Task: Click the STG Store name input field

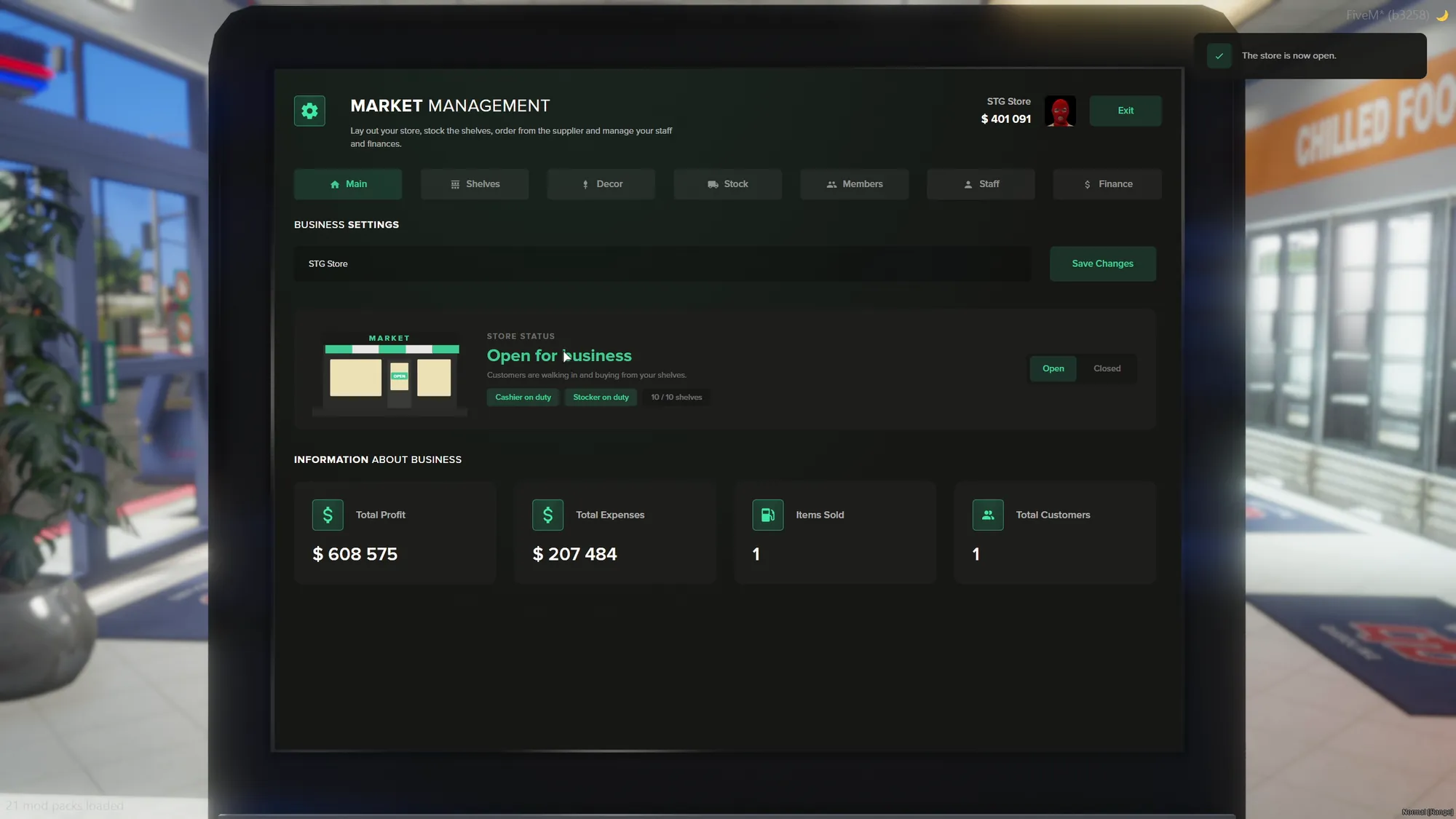Action: pyautogui.click(x=662, y=264)
